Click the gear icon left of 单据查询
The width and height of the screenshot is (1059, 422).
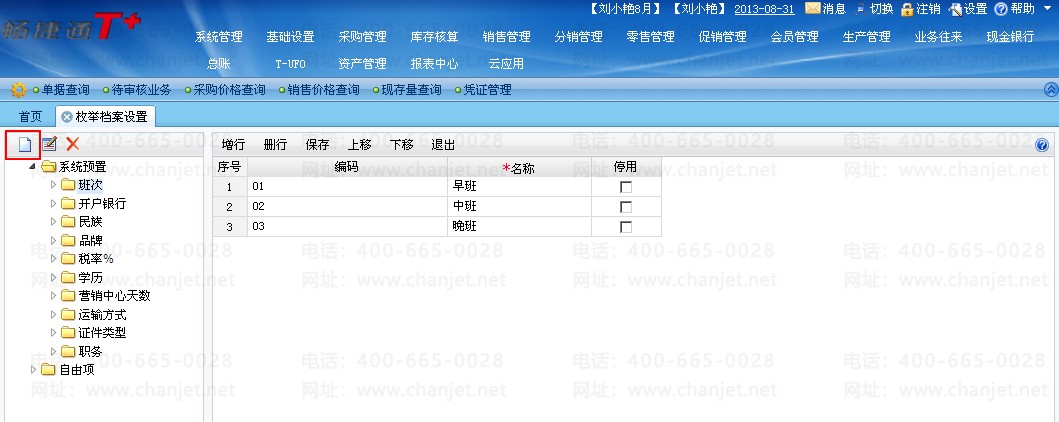click(19, 90)
